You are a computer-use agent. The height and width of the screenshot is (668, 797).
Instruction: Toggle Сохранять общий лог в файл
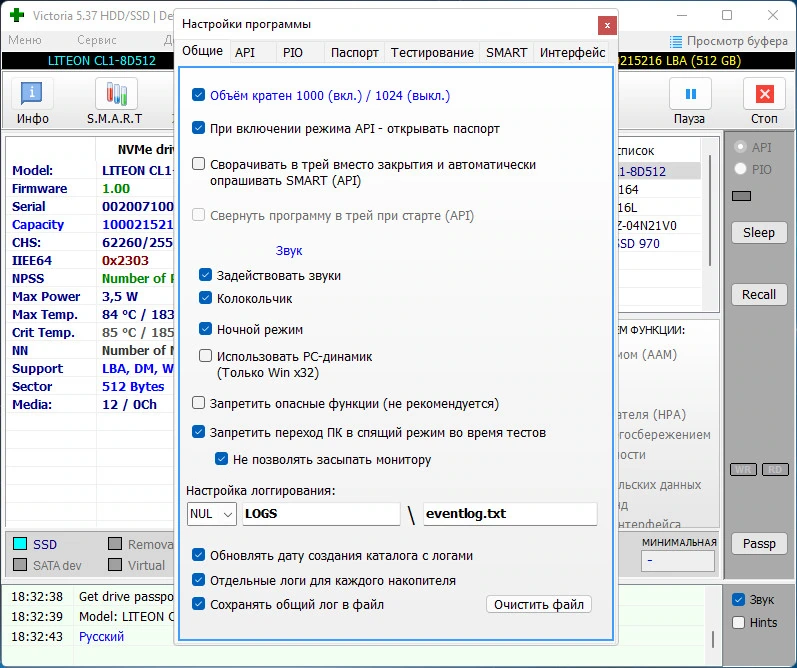(x=198, y=604)
